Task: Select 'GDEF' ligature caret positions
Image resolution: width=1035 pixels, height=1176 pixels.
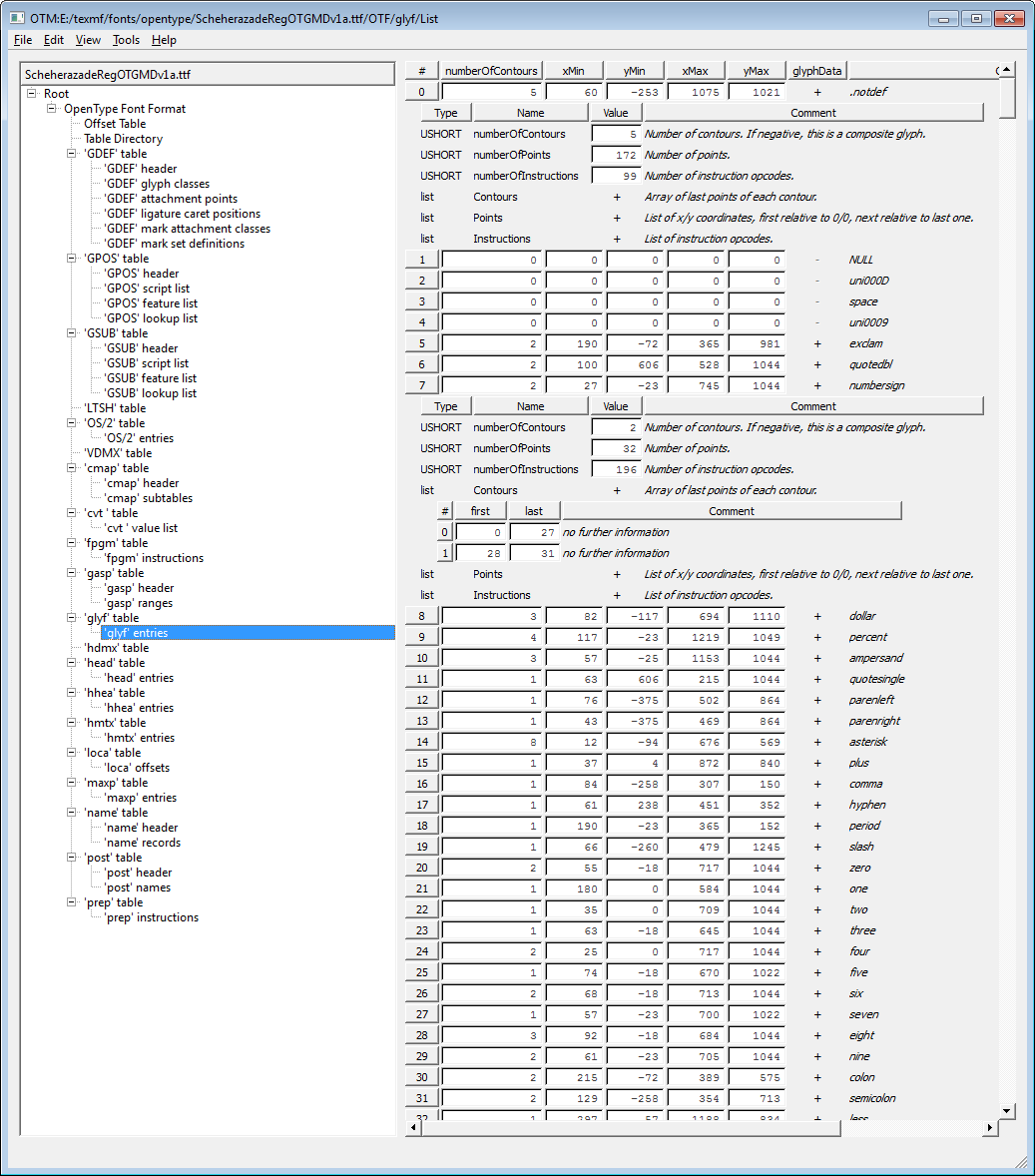Action: point(183,214)
